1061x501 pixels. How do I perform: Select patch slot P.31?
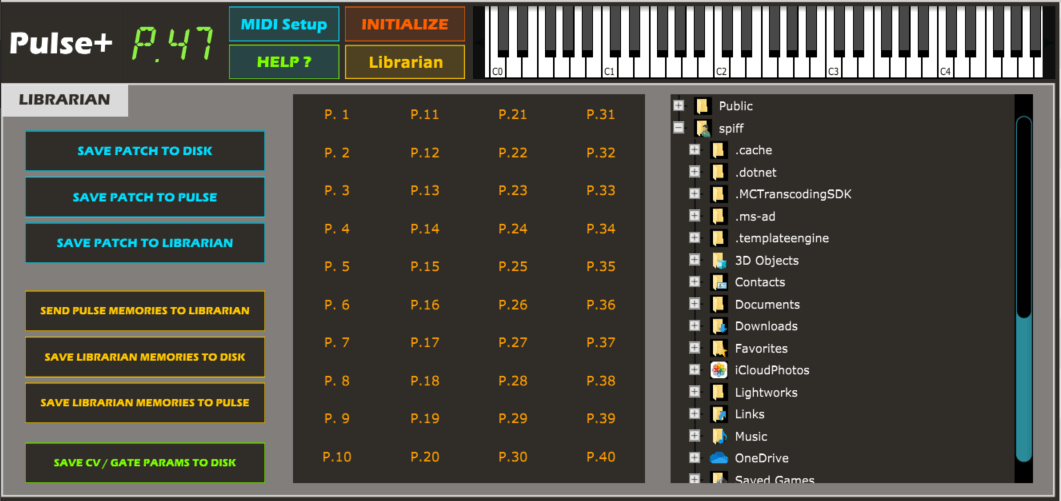[x=601, y=114]
